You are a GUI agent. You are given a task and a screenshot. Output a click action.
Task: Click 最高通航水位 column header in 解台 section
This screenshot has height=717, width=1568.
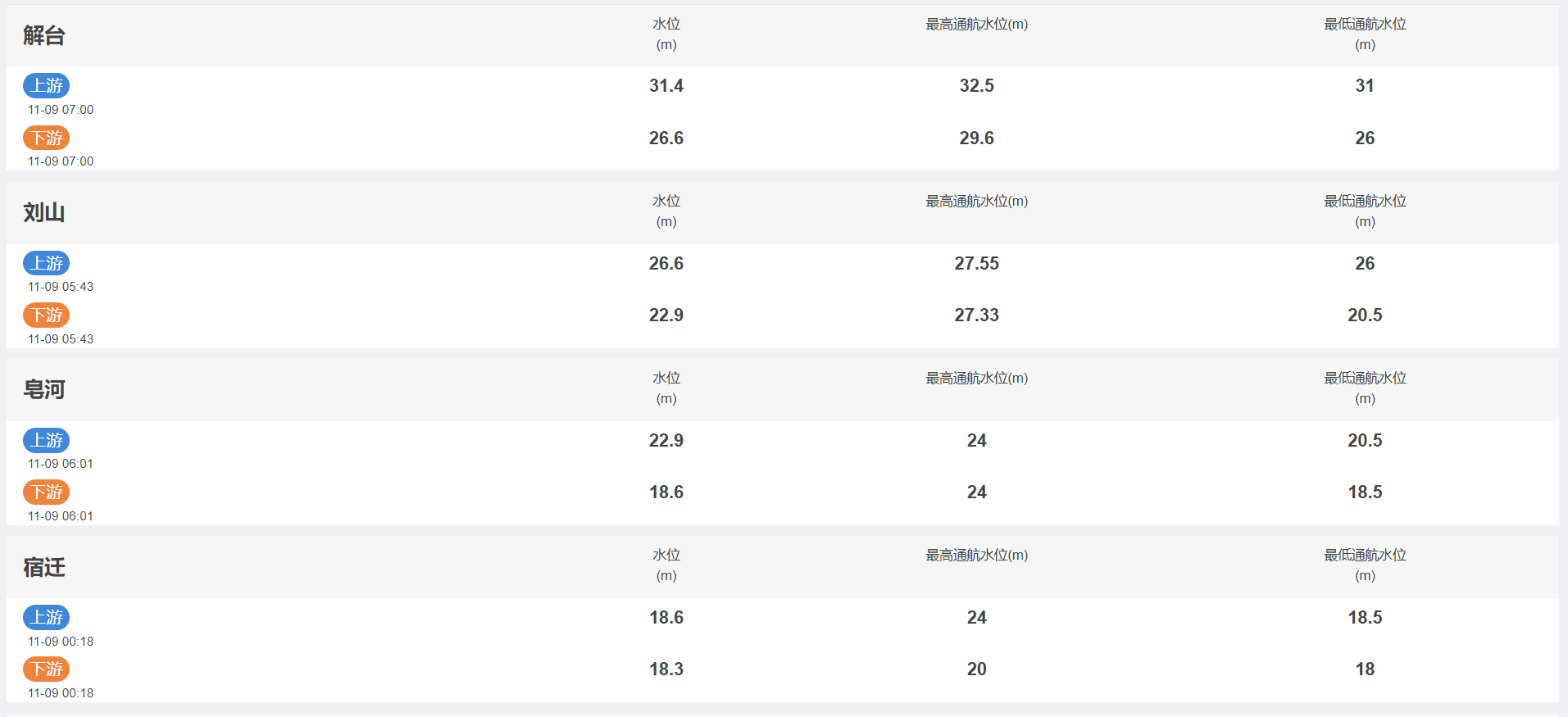point(977,25)
